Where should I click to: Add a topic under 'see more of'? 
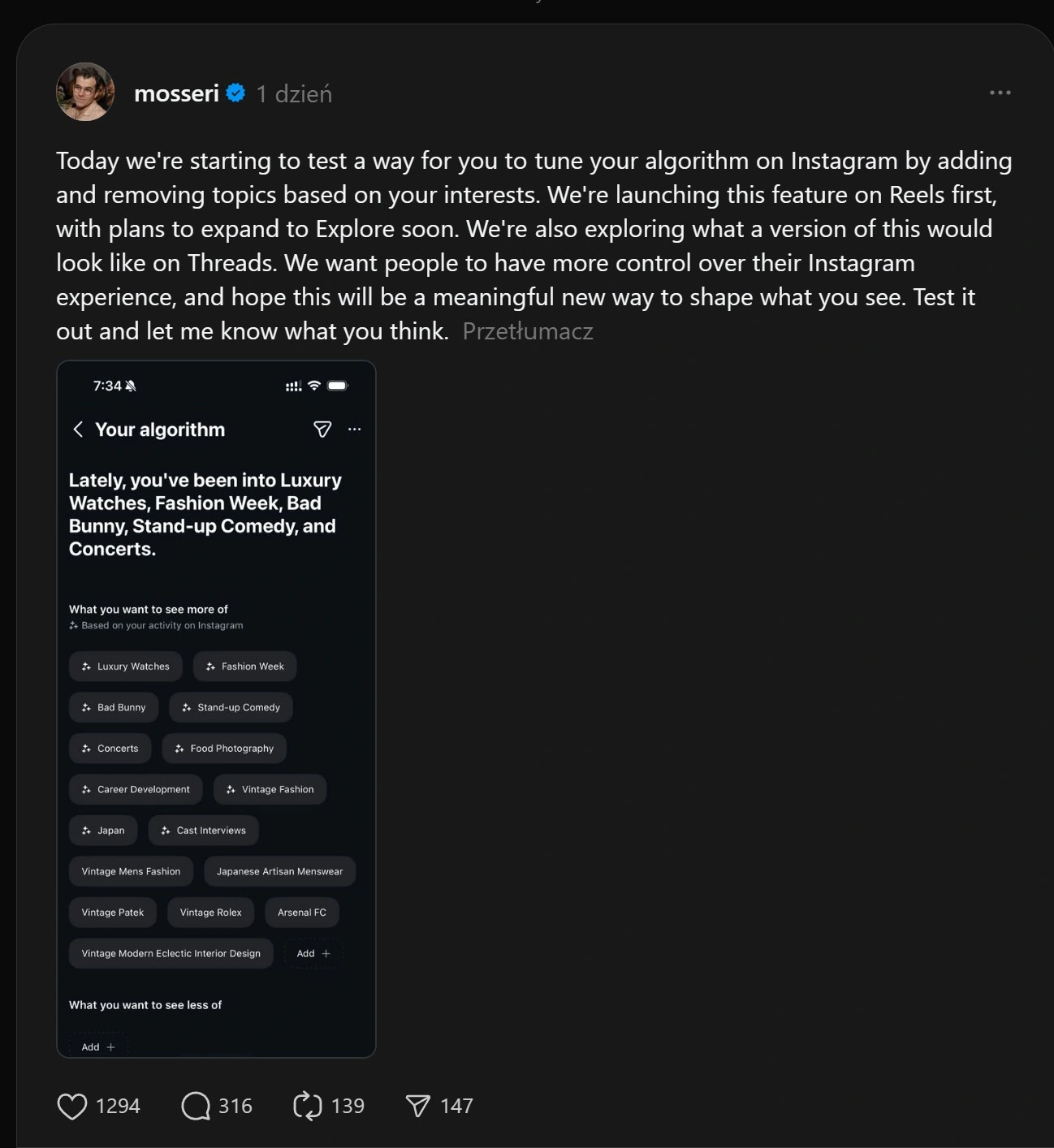click(313, 954)
